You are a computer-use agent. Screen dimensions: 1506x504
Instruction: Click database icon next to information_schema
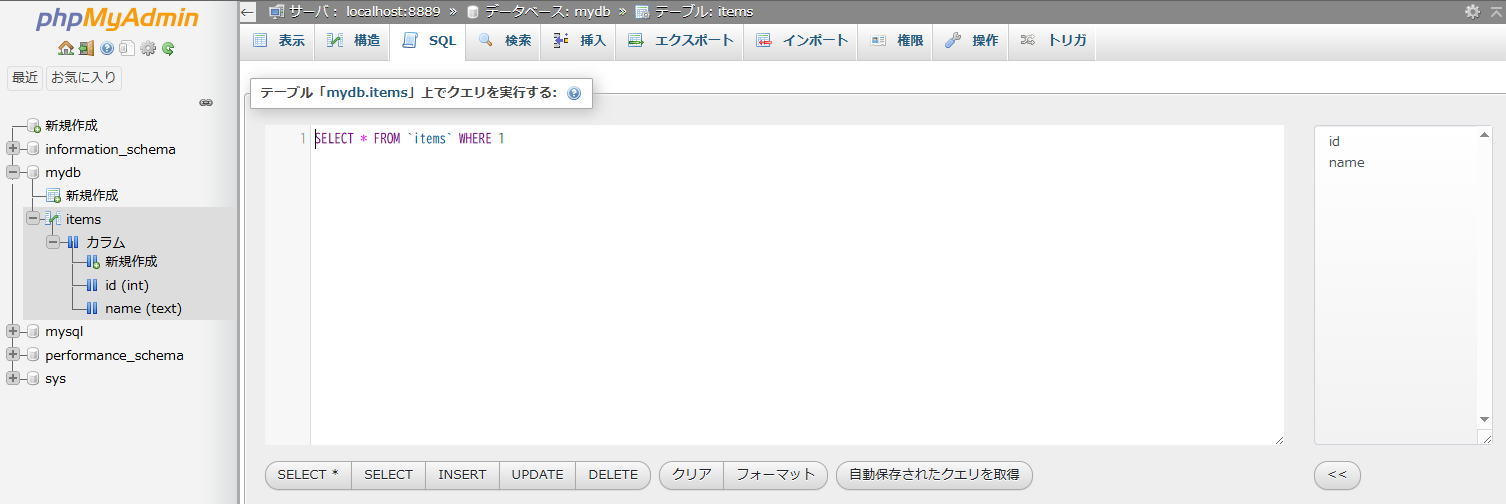(34, 149)
